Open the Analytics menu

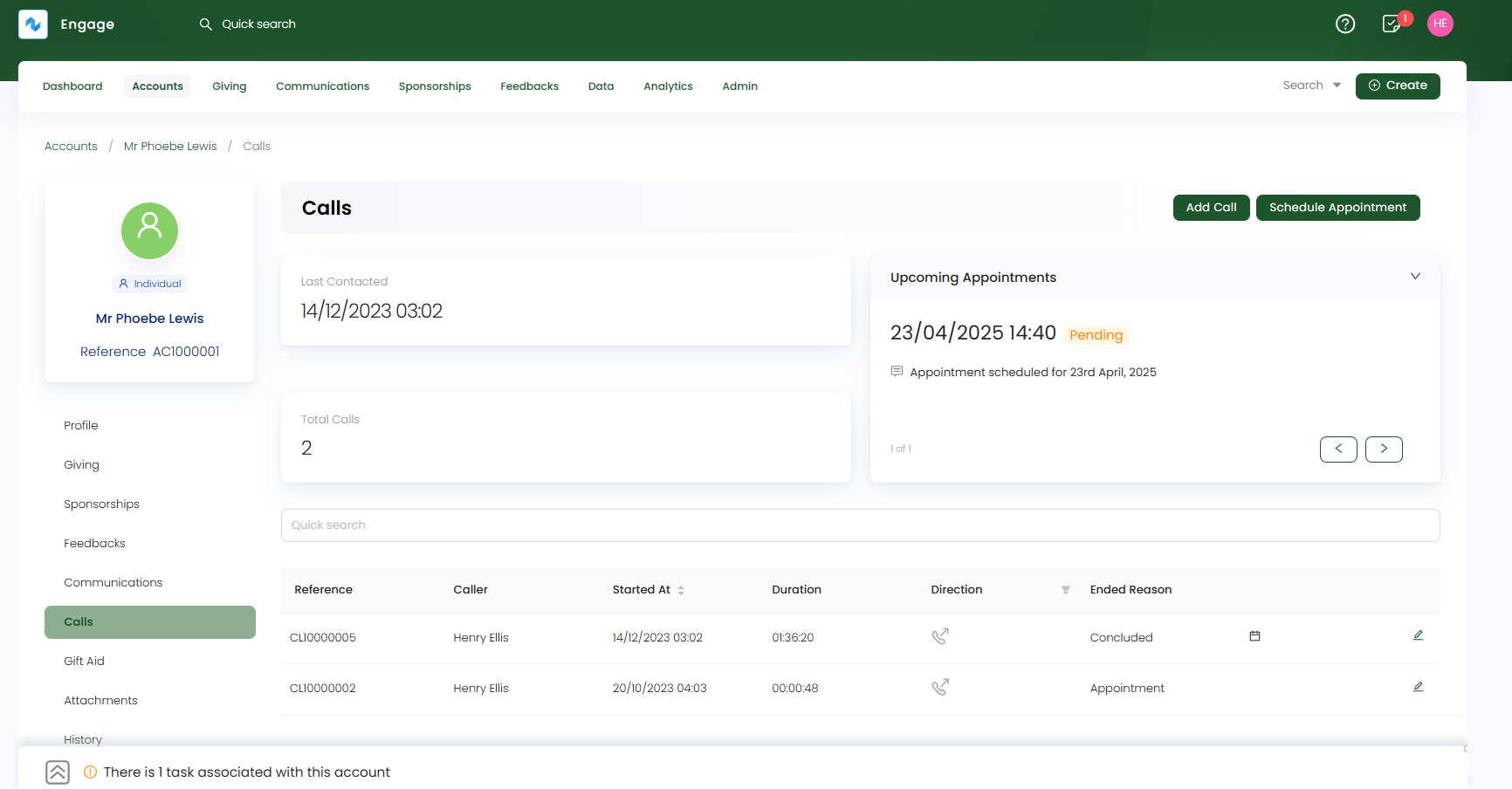click(668, 86)
